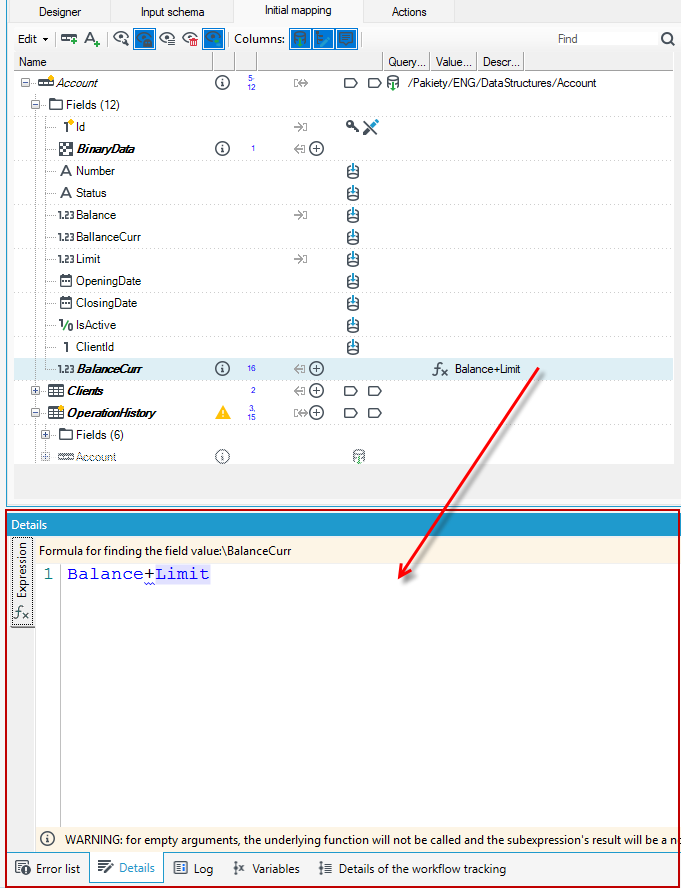Toggle the Value column visibility button
The image size is (681, 888).
323,39
